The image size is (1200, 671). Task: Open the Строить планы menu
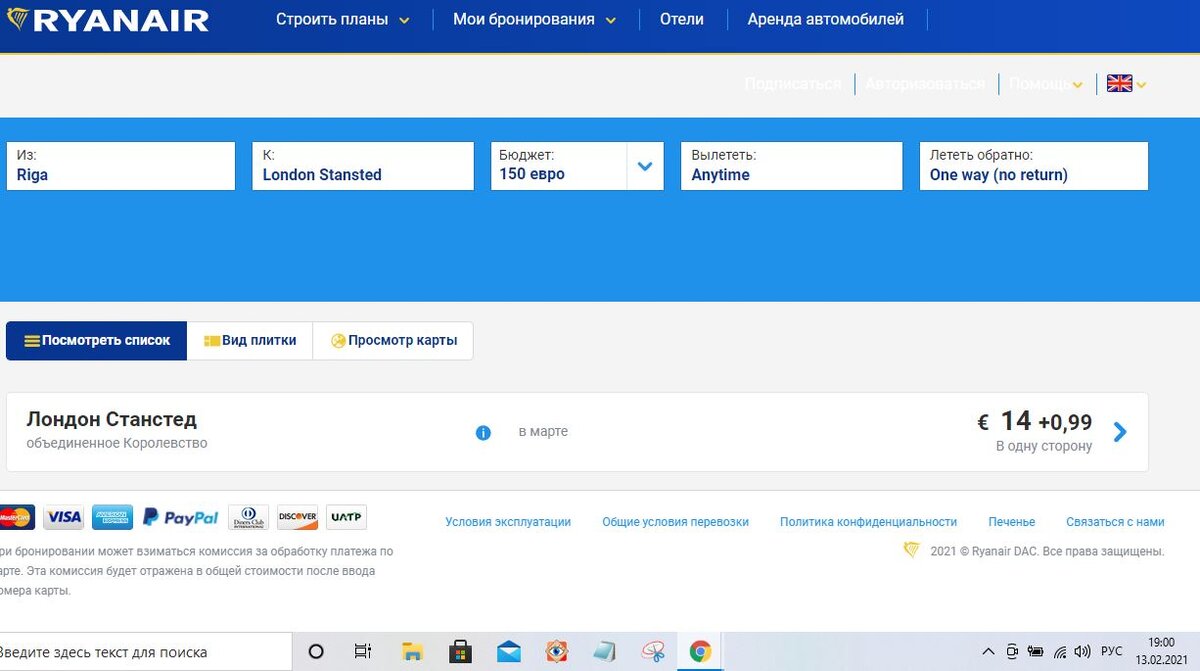(342, 19)
